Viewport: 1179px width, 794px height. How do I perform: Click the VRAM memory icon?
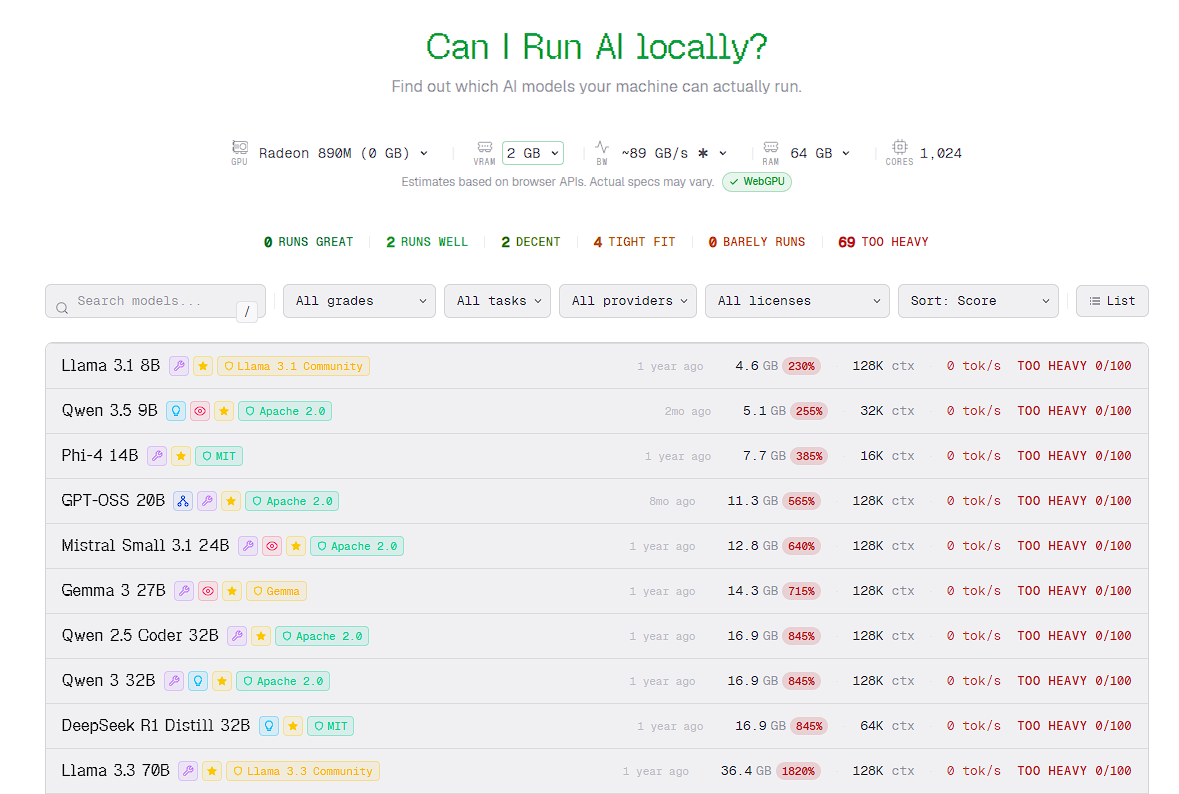485,147
